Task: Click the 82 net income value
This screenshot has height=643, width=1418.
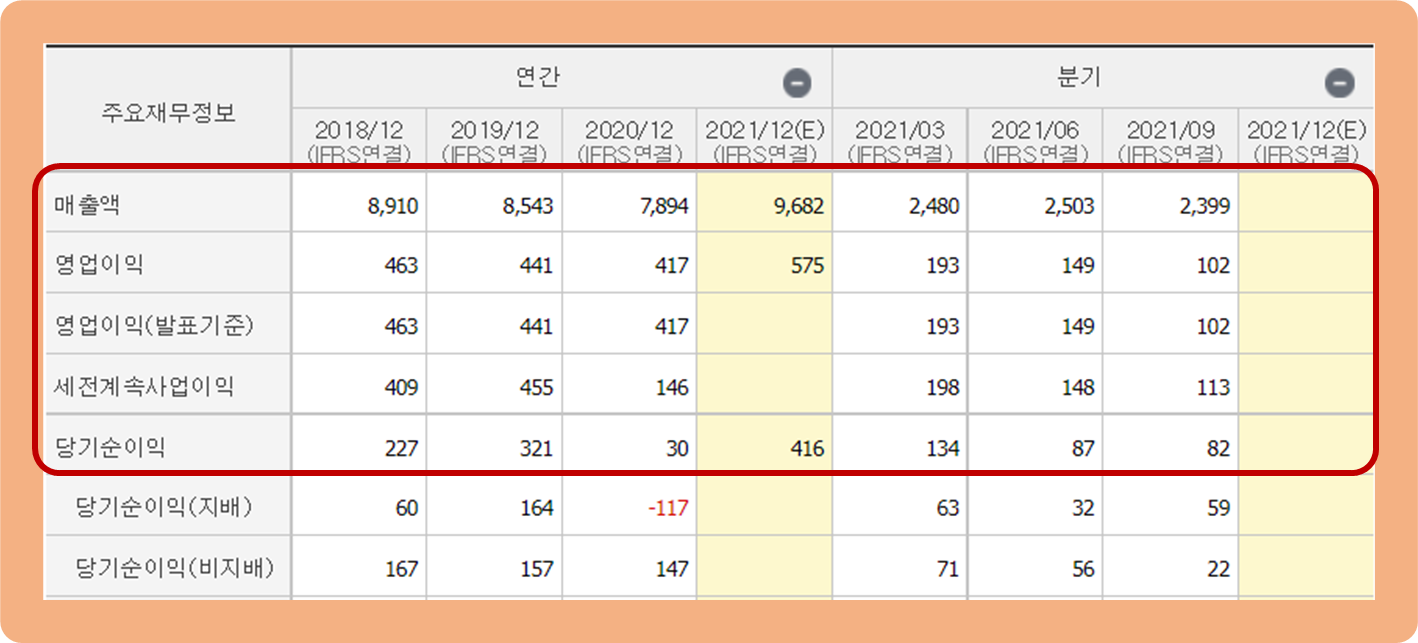Action: (1218, 448)
